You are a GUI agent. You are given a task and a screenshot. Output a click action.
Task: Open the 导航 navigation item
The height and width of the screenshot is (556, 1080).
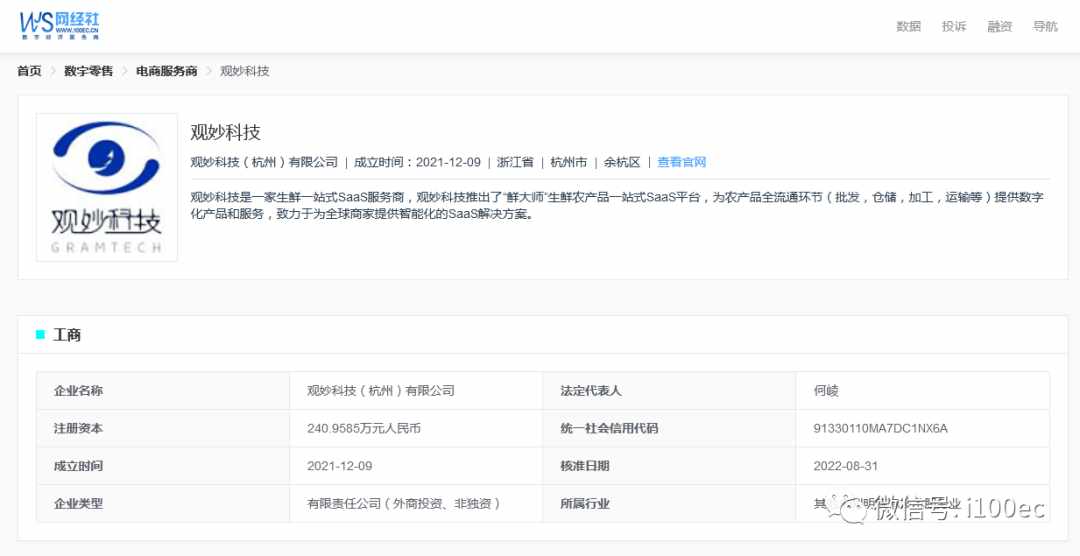click(x=1045, y=26)
